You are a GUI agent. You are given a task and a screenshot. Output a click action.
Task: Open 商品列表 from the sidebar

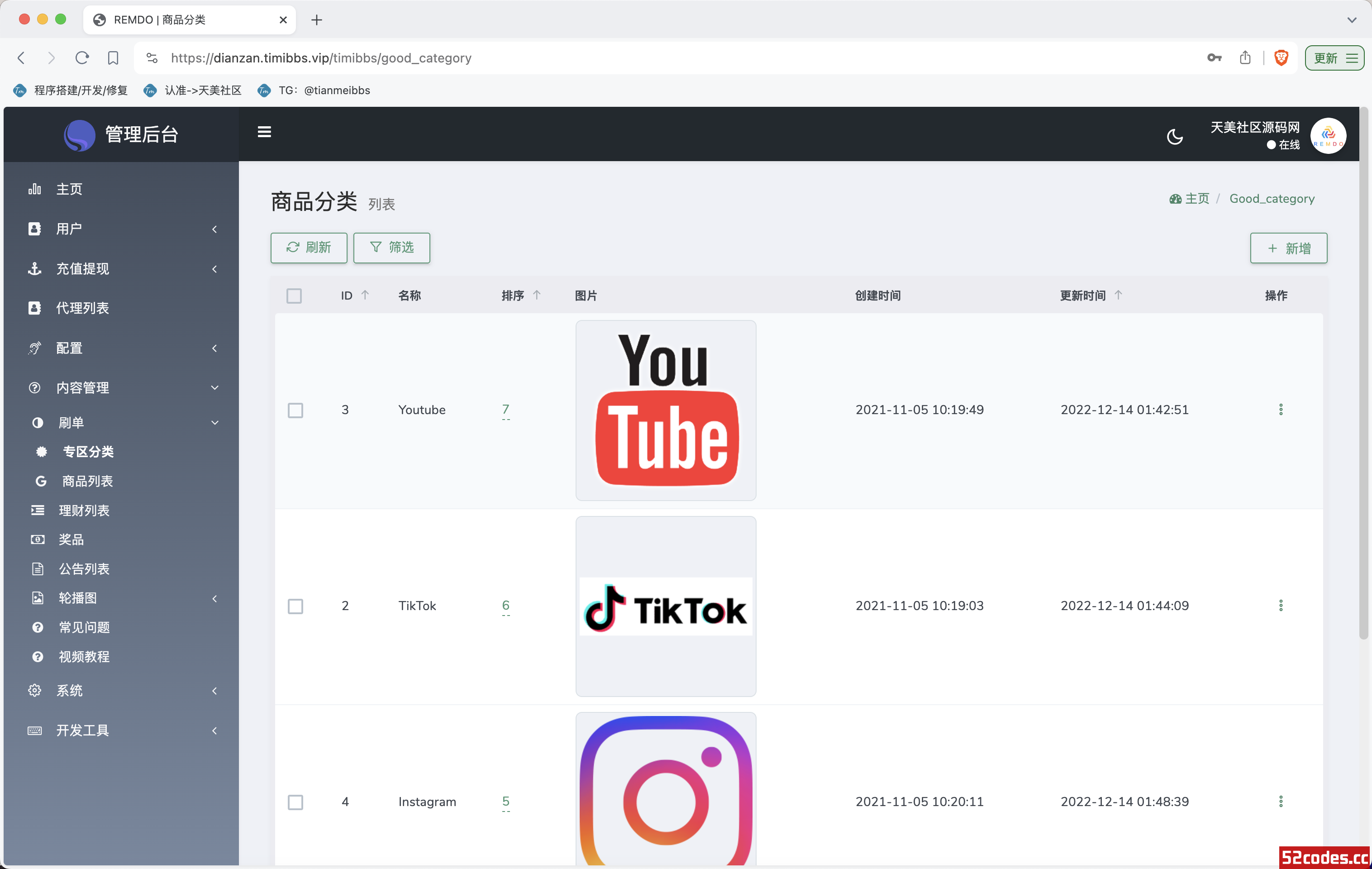87,480
